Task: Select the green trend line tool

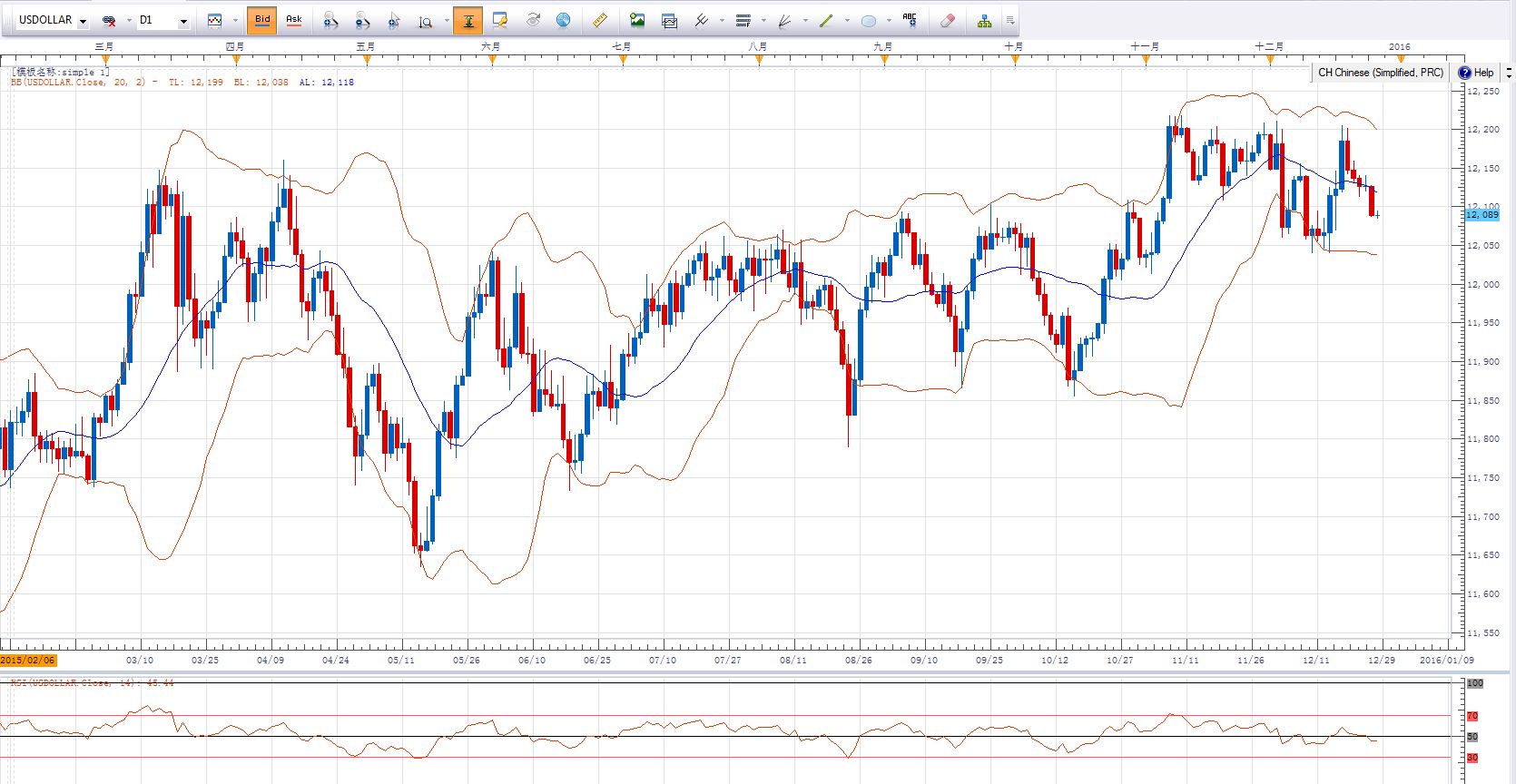Action: pos(826,20)
